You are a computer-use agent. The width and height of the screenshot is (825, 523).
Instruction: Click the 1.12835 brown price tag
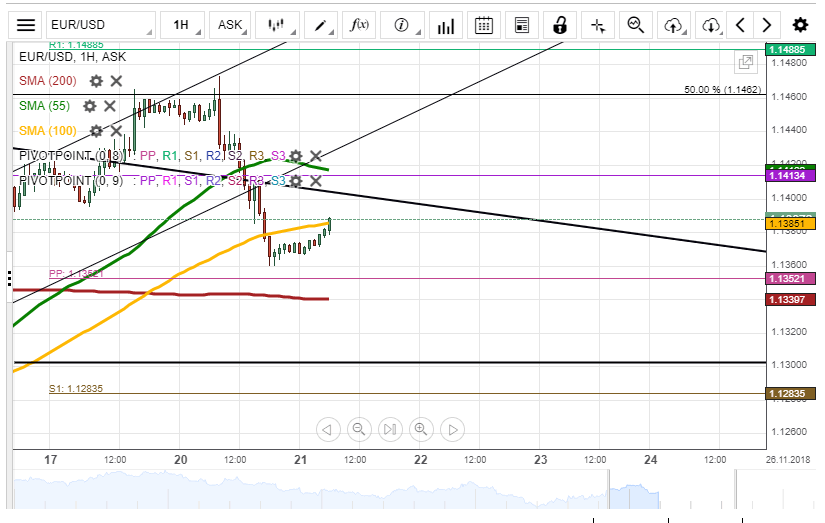(790, 394)
